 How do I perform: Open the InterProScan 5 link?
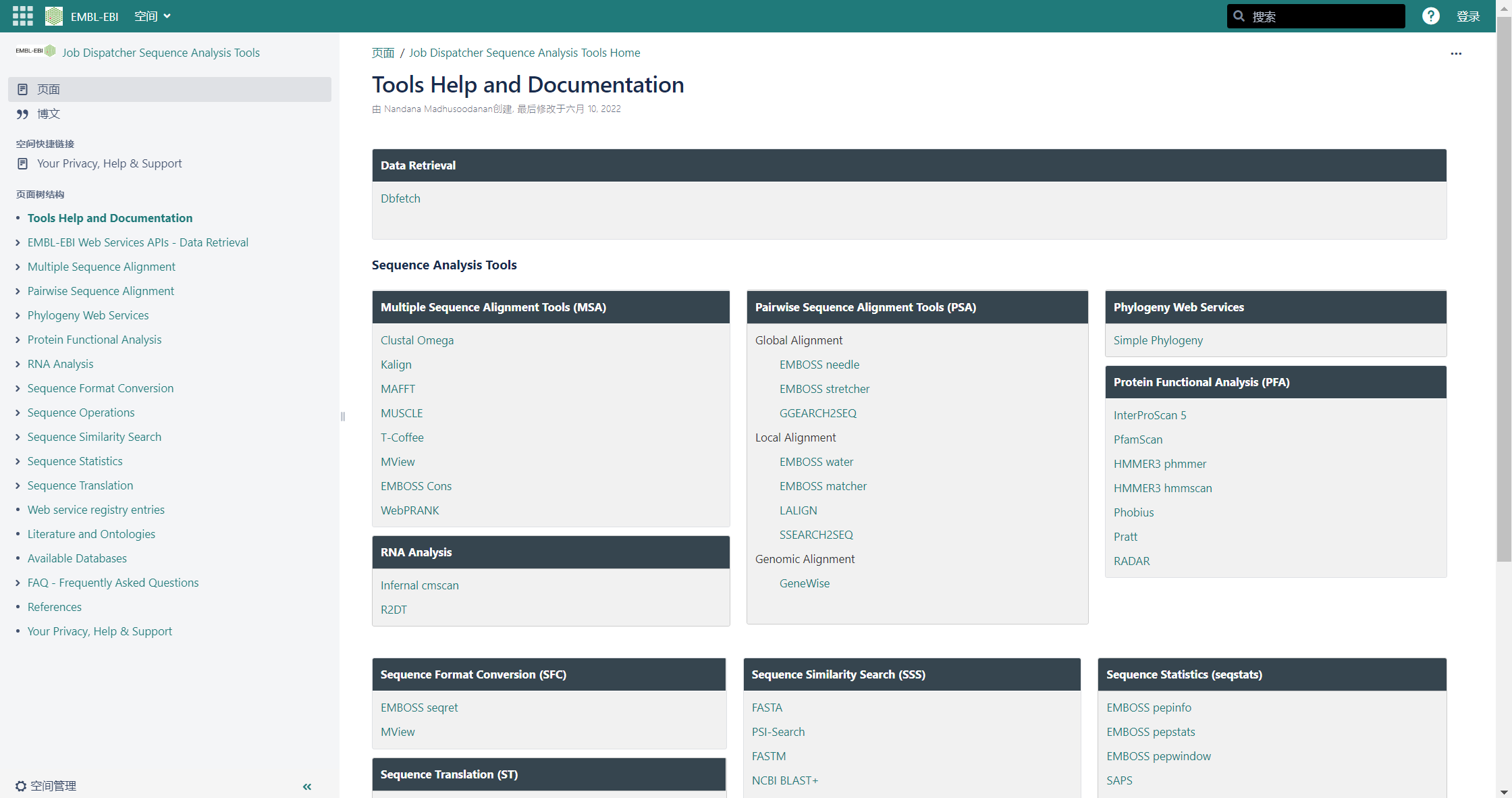pos(1150,415)
